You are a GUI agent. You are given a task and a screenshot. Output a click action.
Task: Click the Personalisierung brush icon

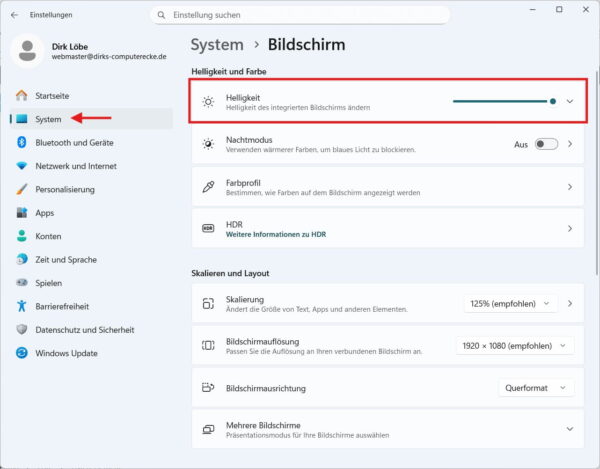22,189
